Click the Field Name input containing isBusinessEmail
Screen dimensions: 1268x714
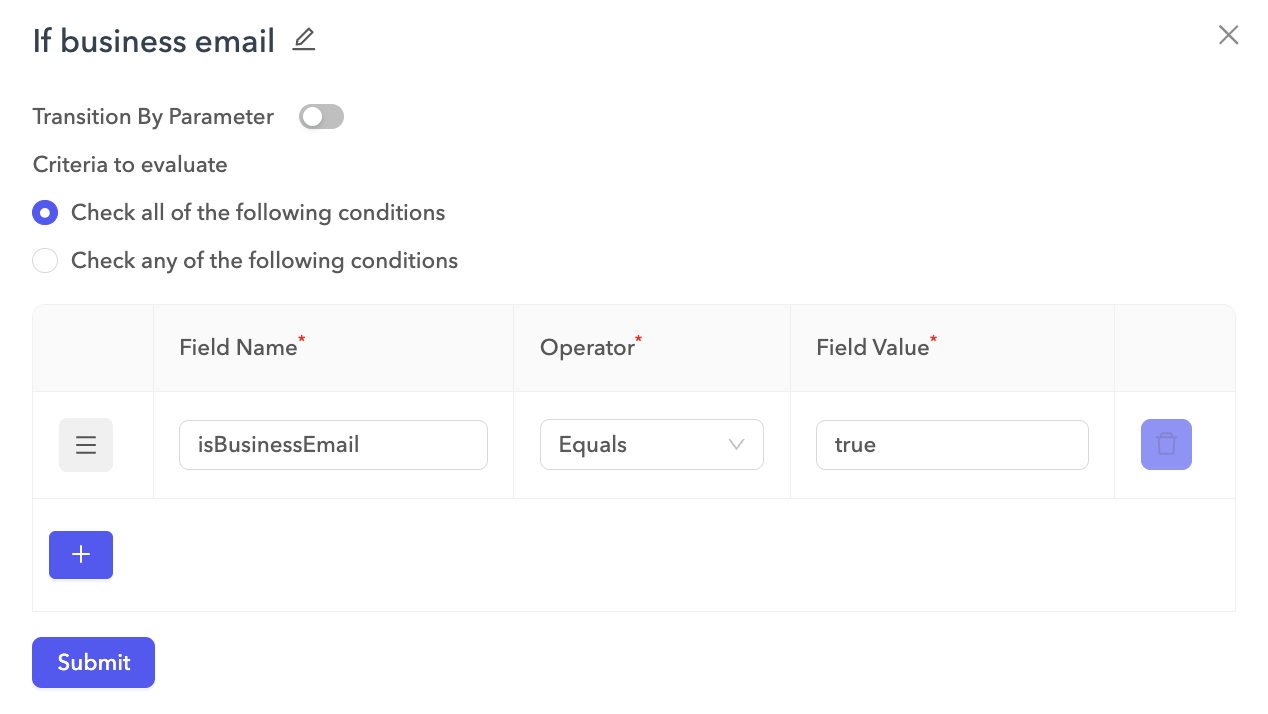tap(333, 444)
